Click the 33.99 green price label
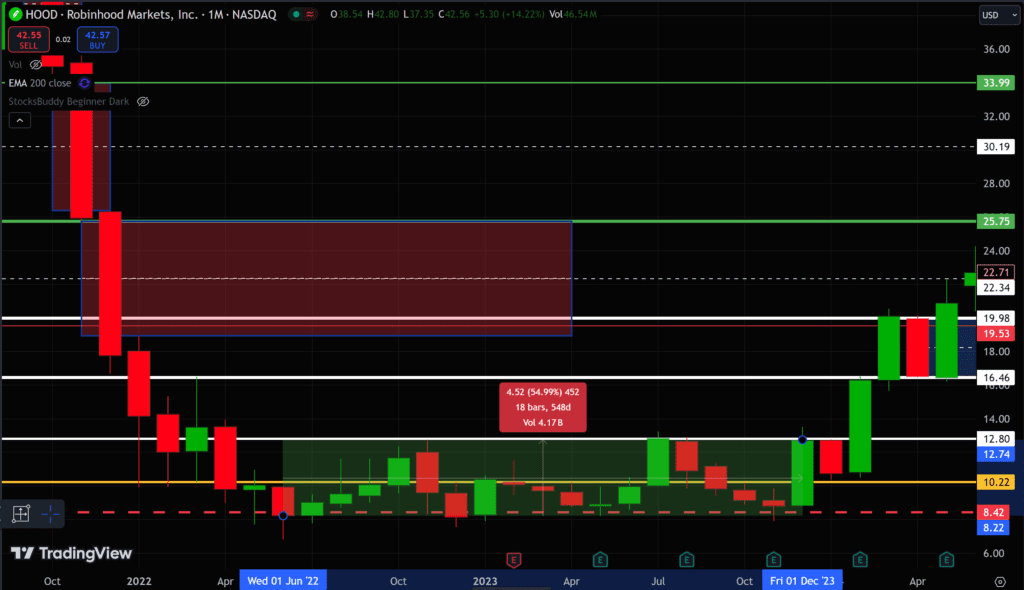 [x=996, y=83]
